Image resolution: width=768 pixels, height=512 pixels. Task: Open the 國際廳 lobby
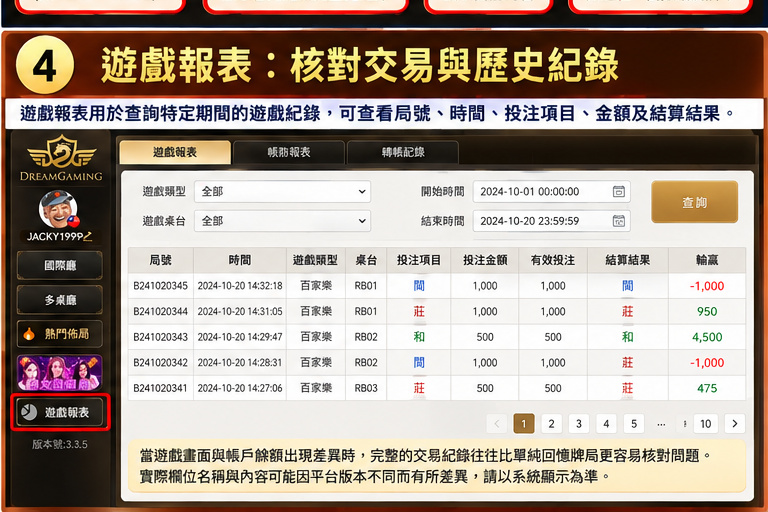coord(60,266)
